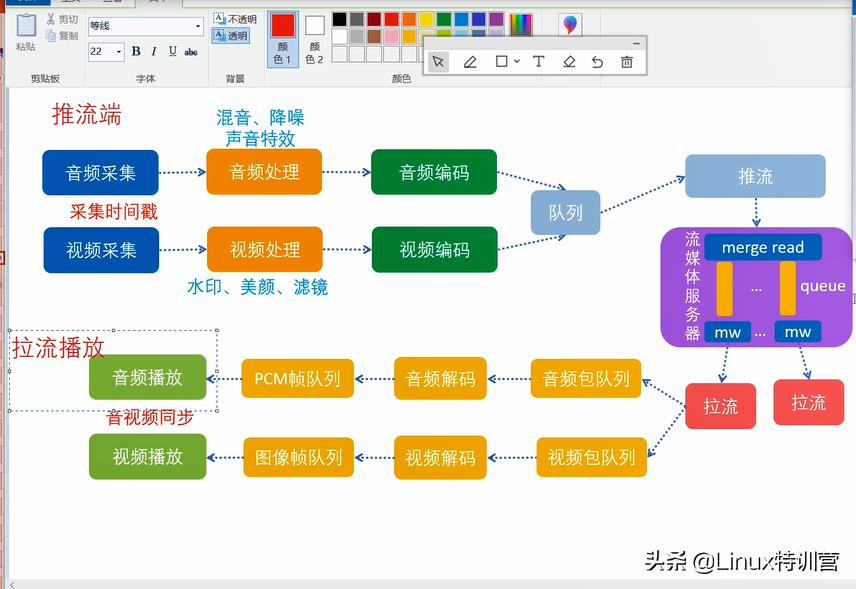Click the Undo arrow icon
Screen dimensions: 856x589
[598, 61]
